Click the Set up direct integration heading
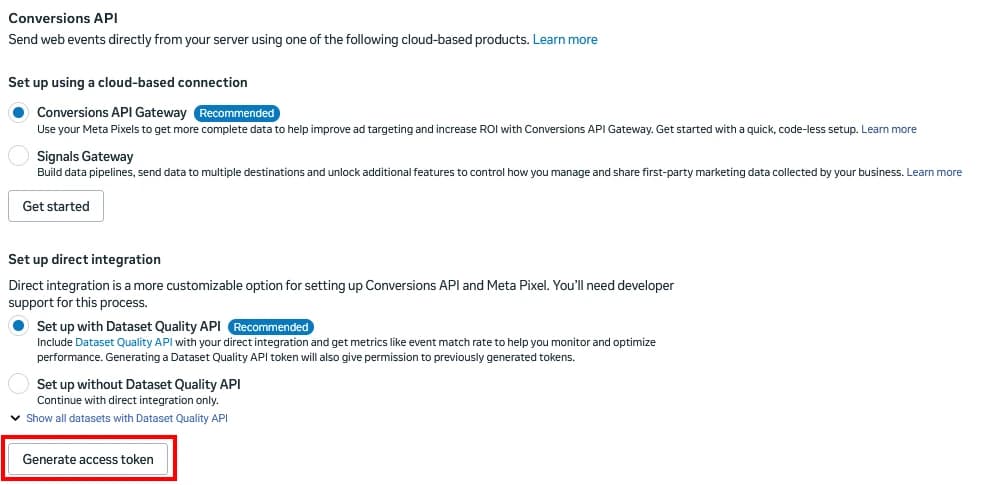This screenshot has height=485, width=994. 84,259
